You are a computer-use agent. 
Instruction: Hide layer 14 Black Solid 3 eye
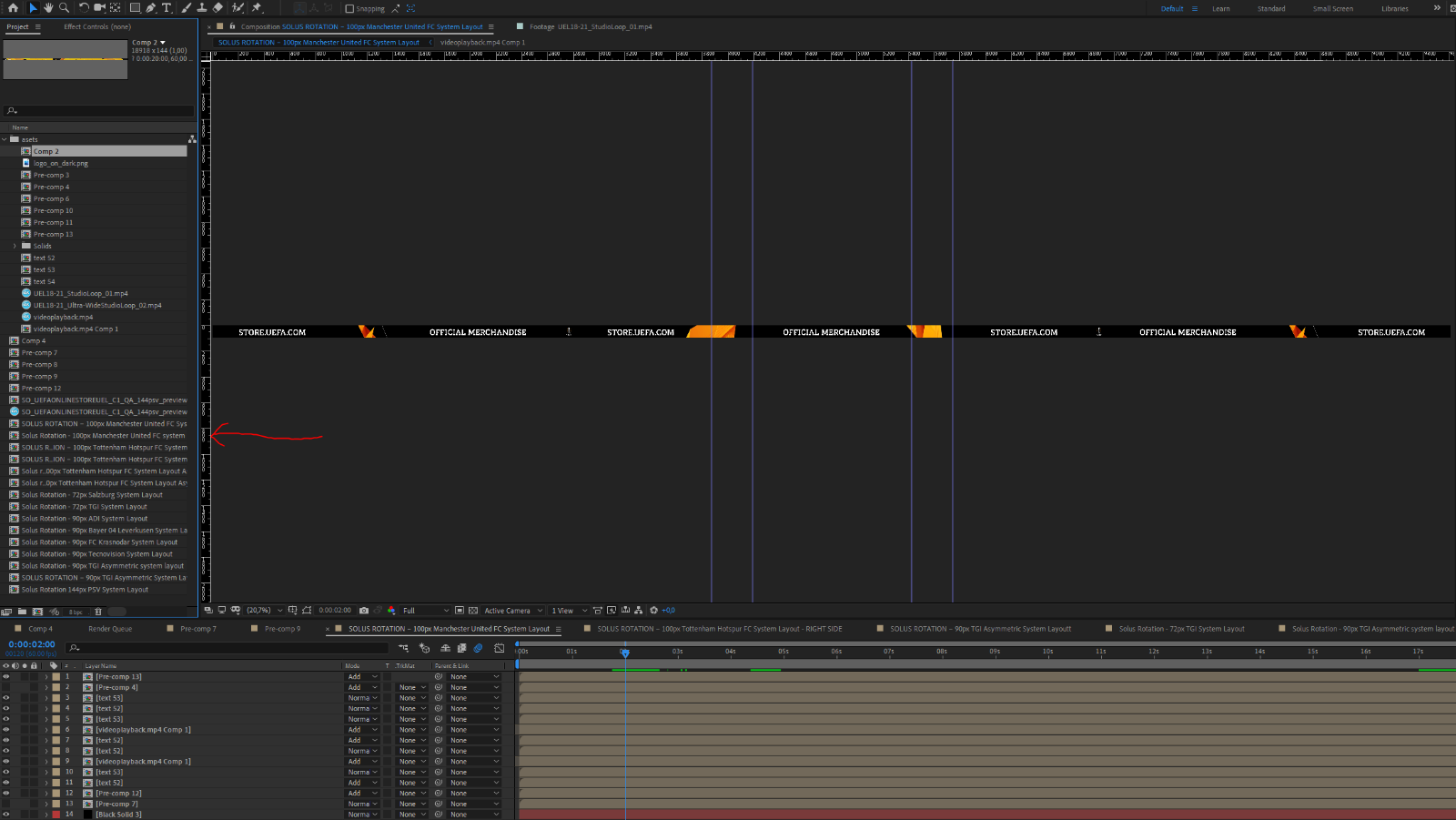(5, 815)
